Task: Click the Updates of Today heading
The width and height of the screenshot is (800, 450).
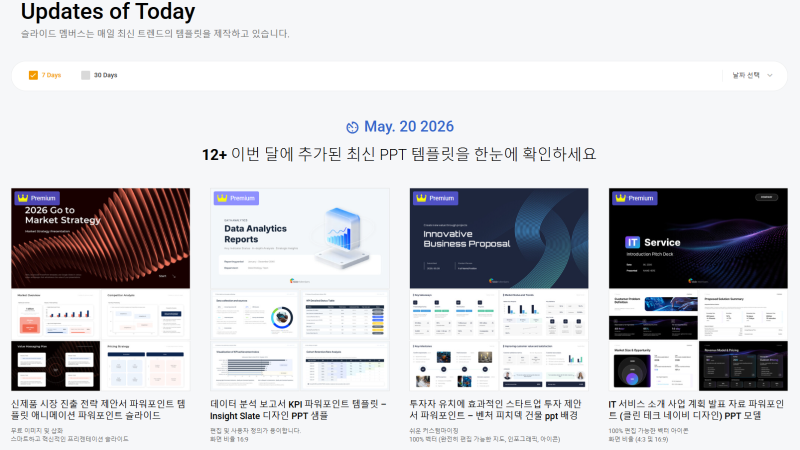Action: click(108, 11)
